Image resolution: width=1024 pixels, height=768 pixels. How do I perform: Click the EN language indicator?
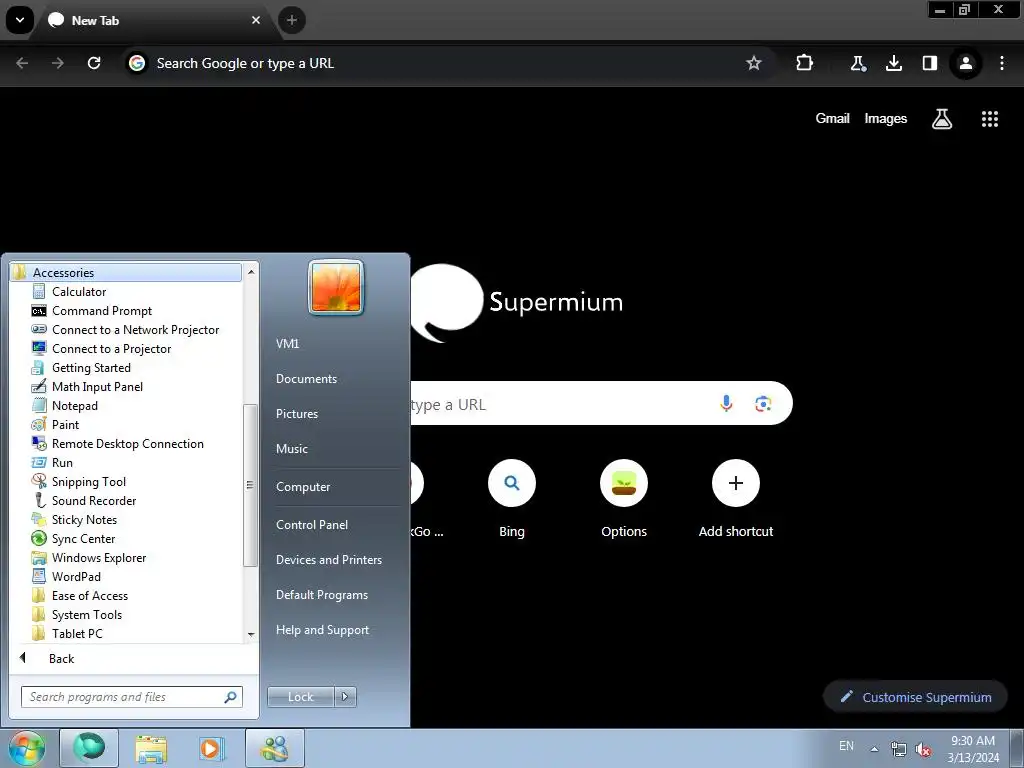click(x=846, y=746)
